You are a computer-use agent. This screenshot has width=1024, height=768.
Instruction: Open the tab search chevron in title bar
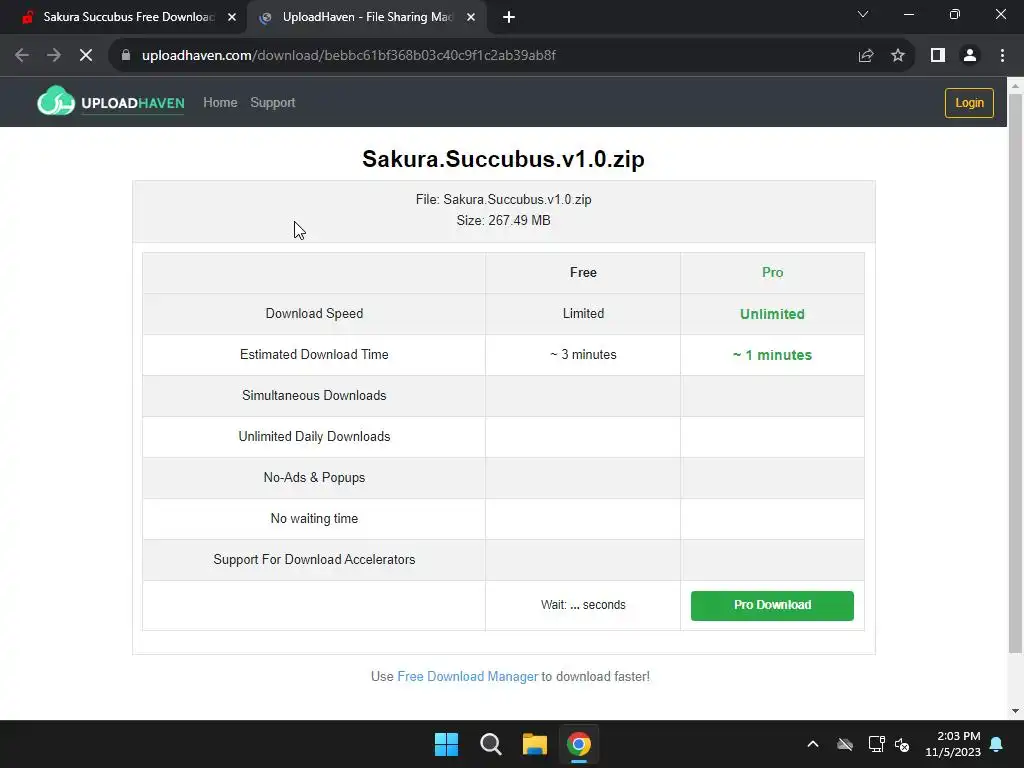[x=863, y=14]
